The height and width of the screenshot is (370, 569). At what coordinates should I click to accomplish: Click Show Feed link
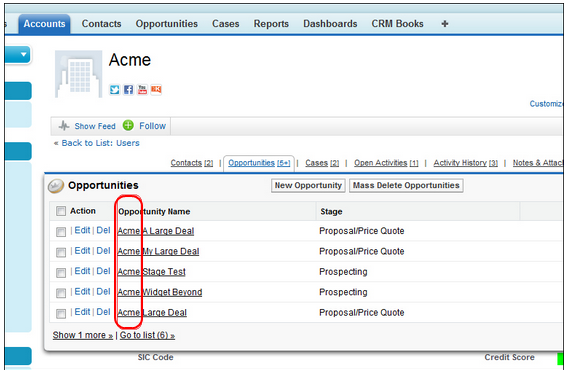click(x=95, y=126)
